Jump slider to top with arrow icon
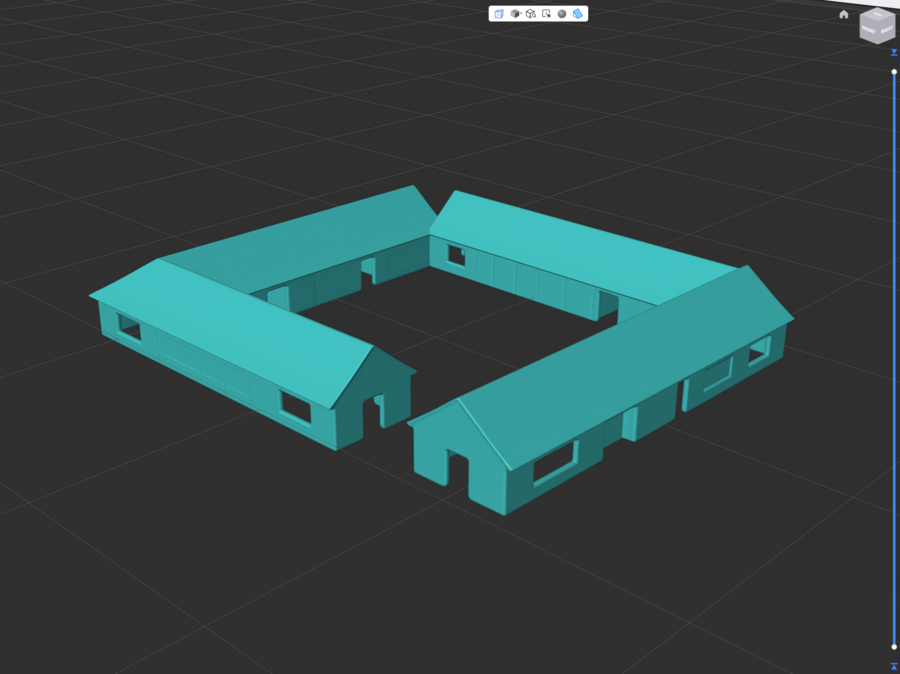900x674 pixels. [894, 53]
